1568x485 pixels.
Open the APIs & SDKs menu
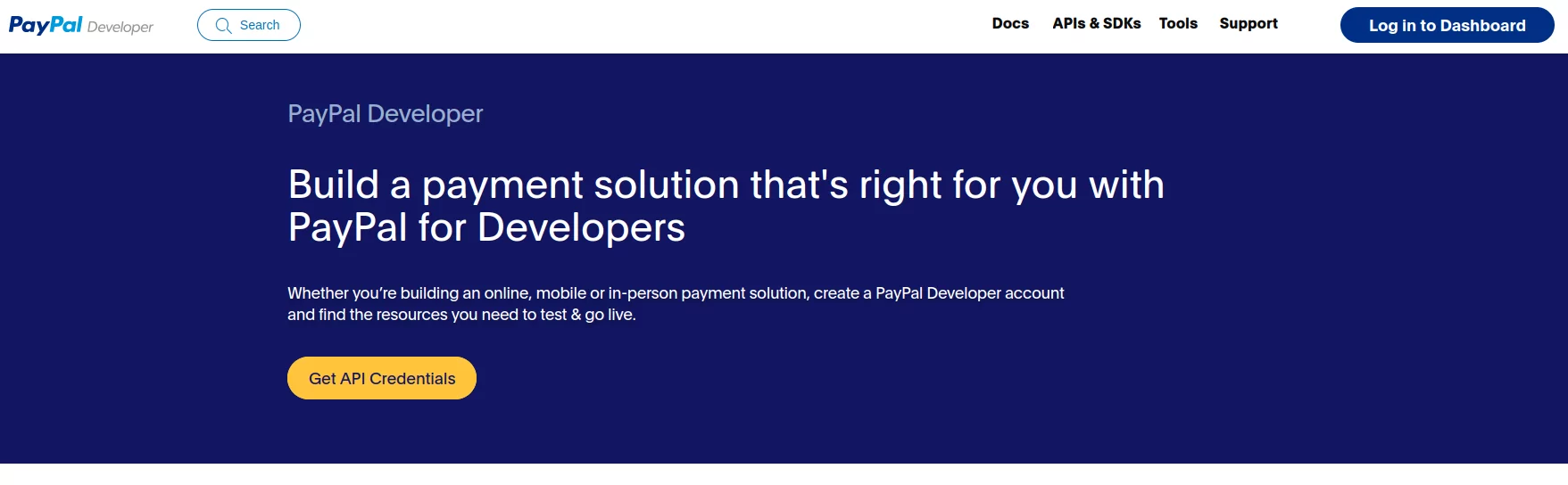[x=1097, y=23]
